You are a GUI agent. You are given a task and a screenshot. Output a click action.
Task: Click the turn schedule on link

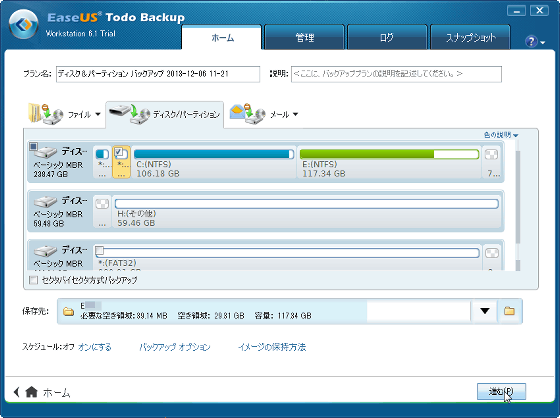click(95, 347)
